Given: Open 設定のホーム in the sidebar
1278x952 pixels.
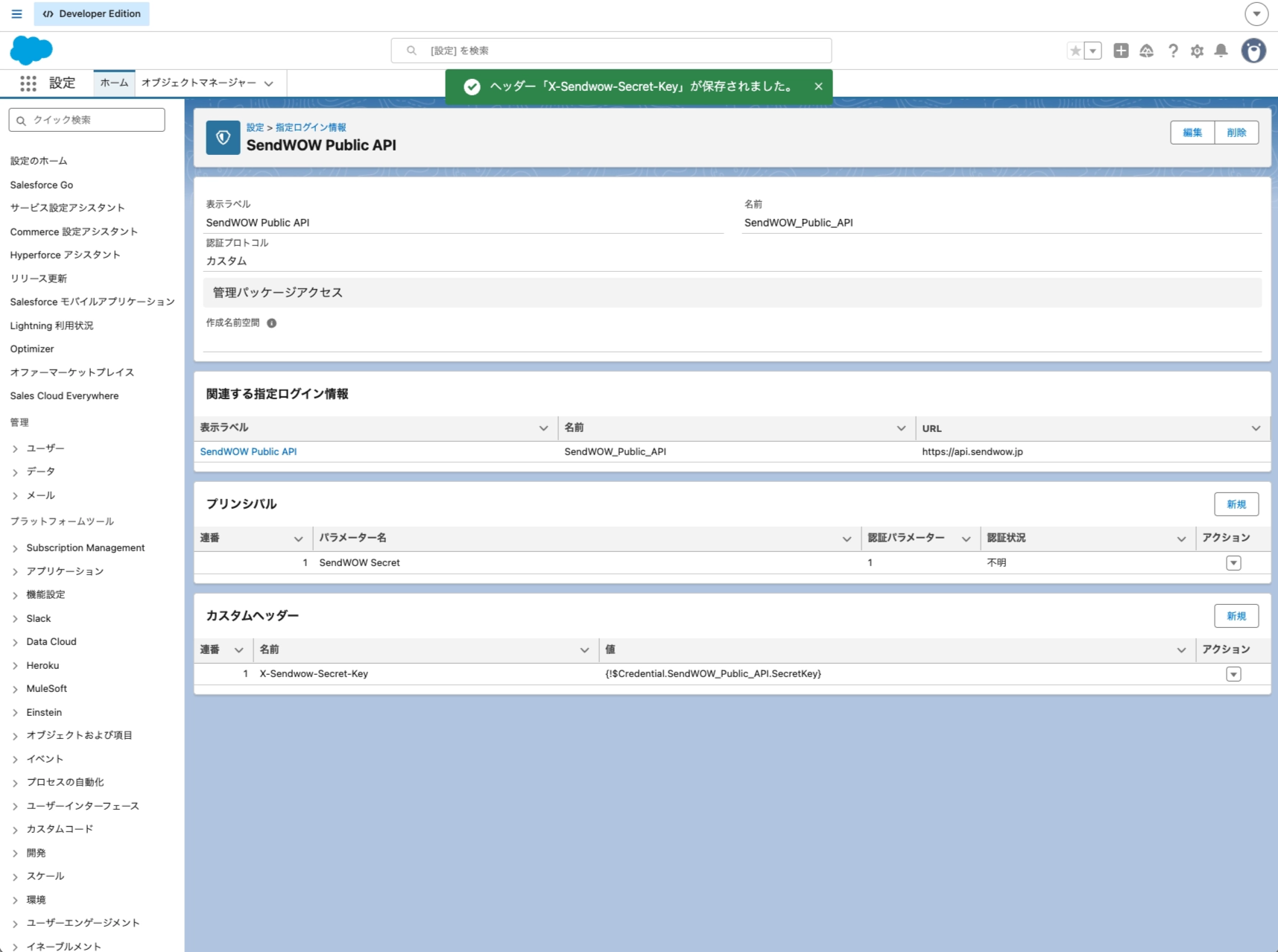Looking at the screenshot, I should tap(39, 161).
